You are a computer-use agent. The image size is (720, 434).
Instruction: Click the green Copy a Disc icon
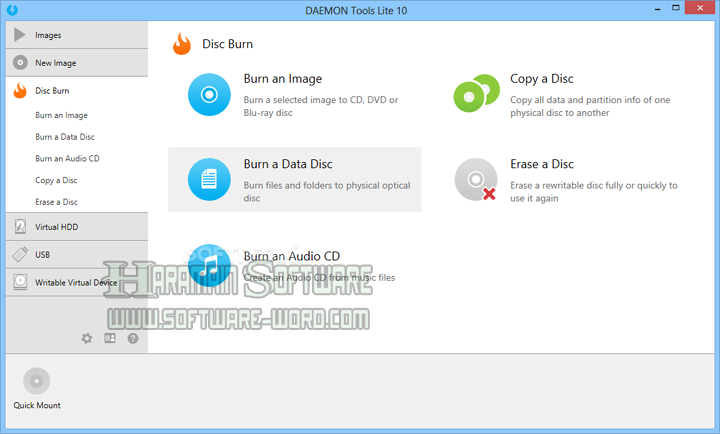[x=477, y=93]
